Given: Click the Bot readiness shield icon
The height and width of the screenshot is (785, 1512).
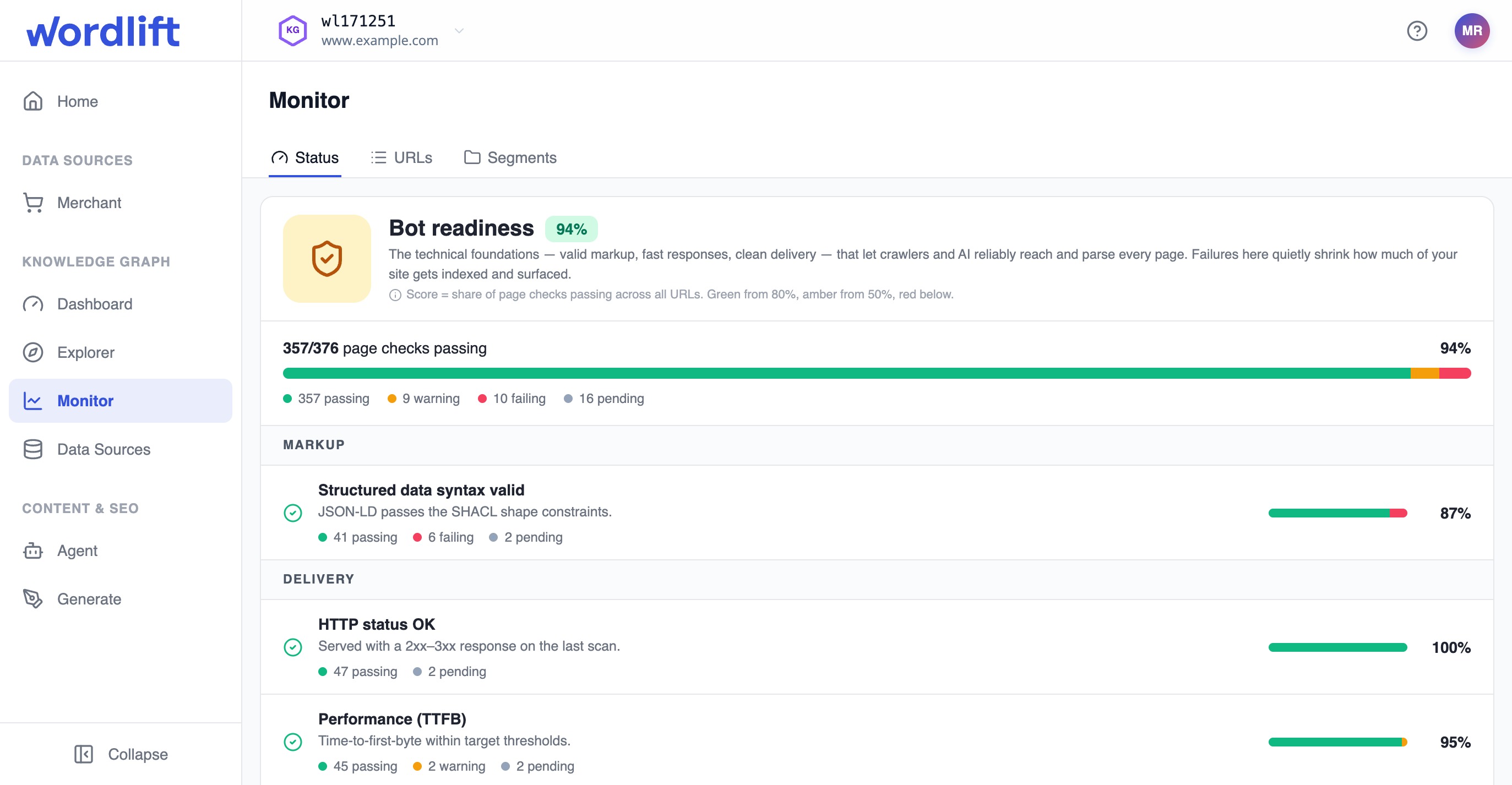Looking at the screenshot, I should 327,259.
